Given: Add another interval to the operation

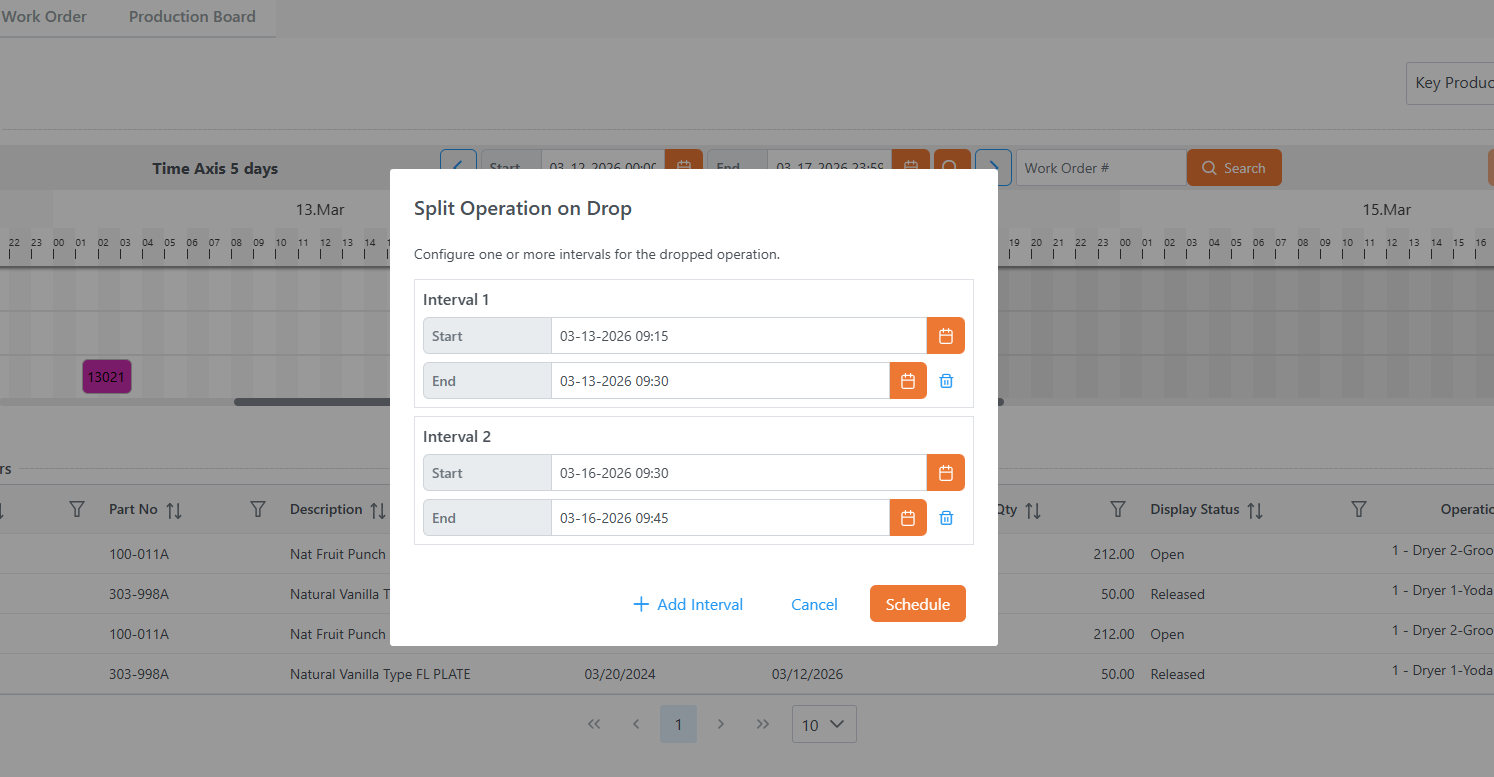Looking at the screenshot, I should [x=688, y=604].
